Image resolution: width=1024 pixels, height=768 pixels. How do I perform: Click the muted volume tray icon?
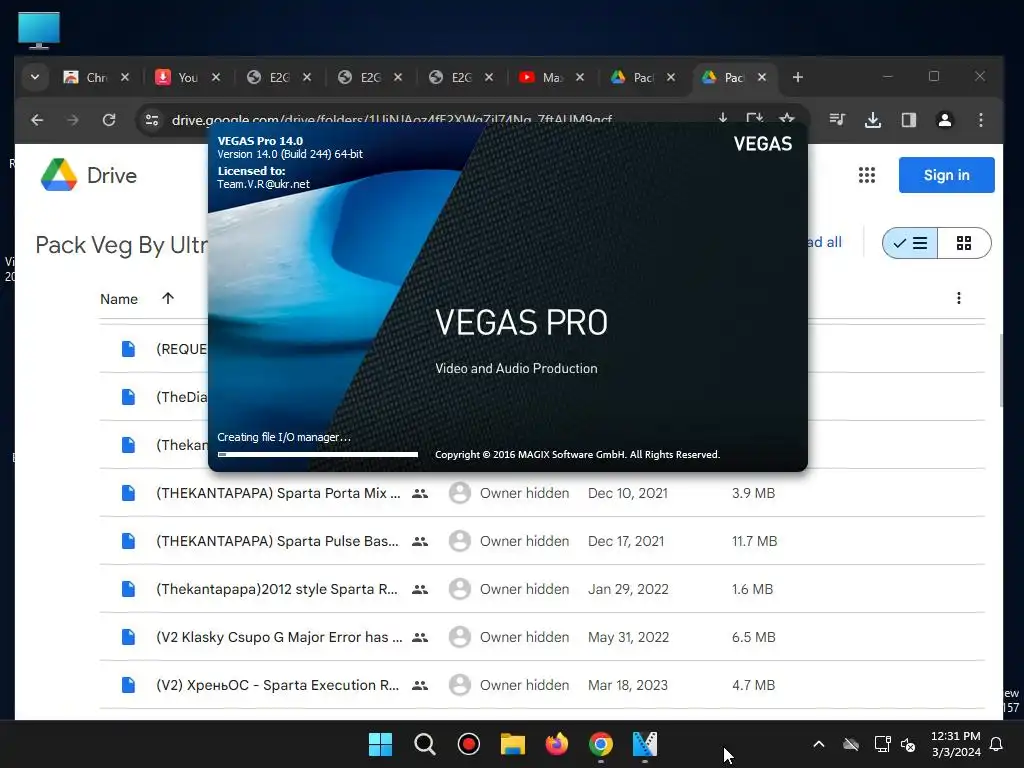point(908,744)
